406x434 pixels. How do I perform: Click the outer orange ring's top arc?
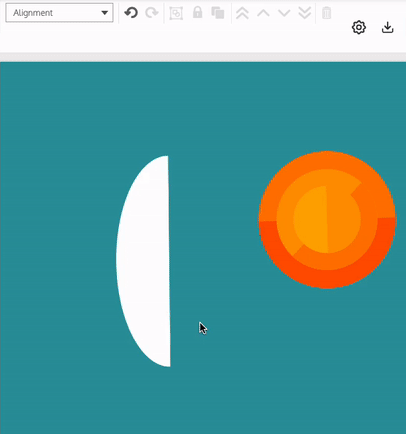(x=327, y=160)
